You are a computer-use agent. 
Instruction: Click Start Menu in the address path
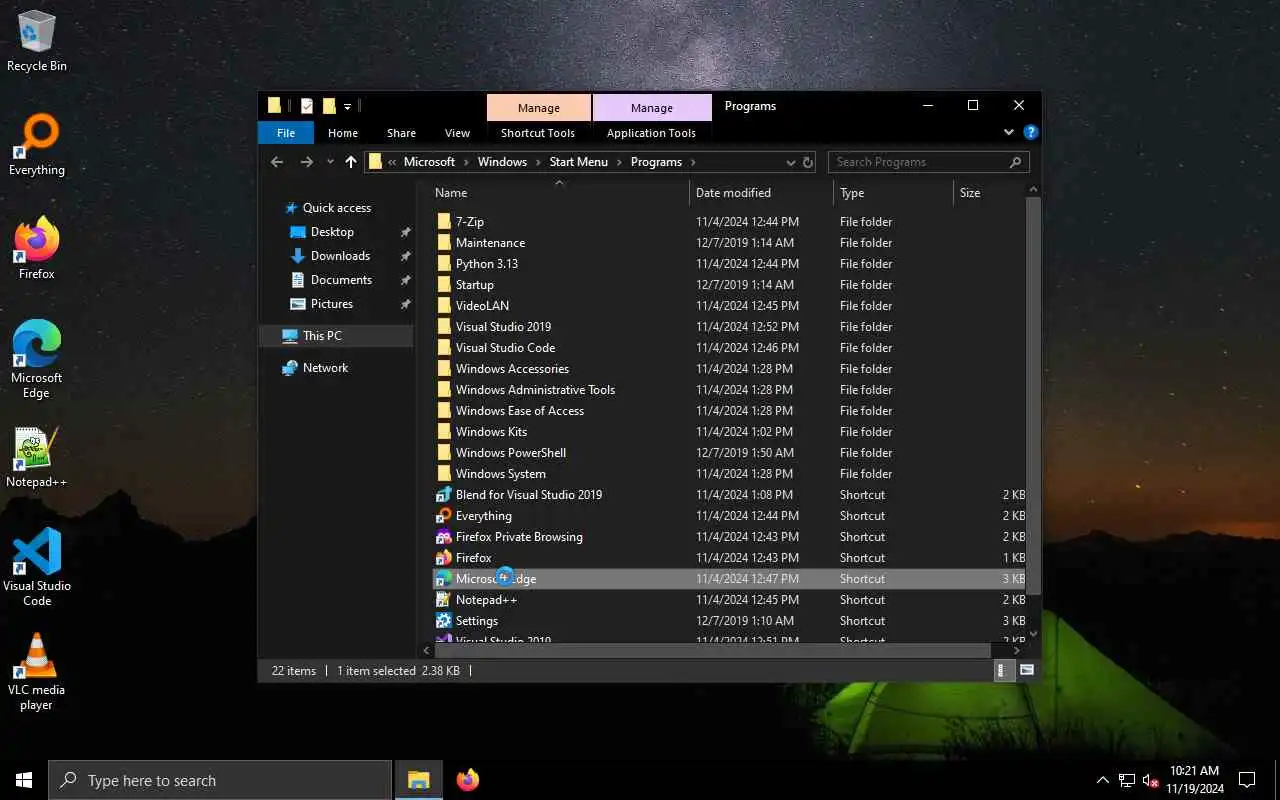click(578, 162)
